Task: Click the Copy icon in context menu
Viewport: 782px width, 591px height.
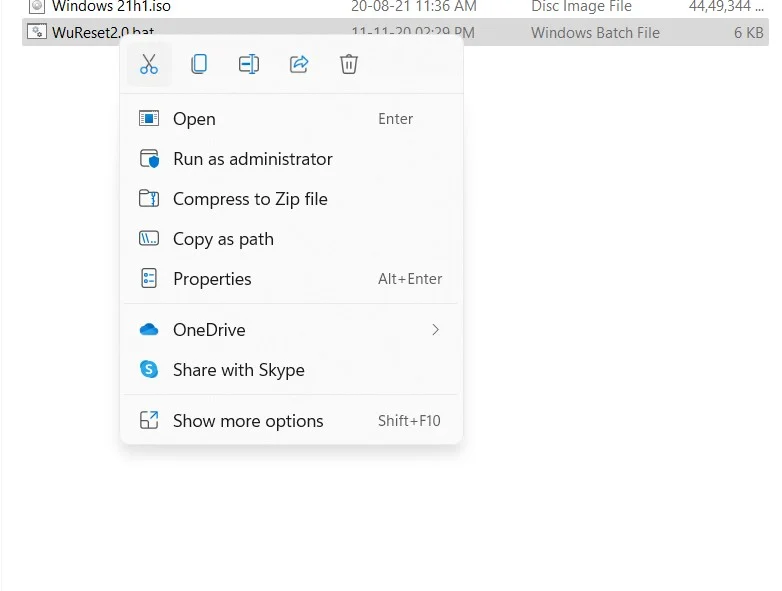Action: [199, 64]
